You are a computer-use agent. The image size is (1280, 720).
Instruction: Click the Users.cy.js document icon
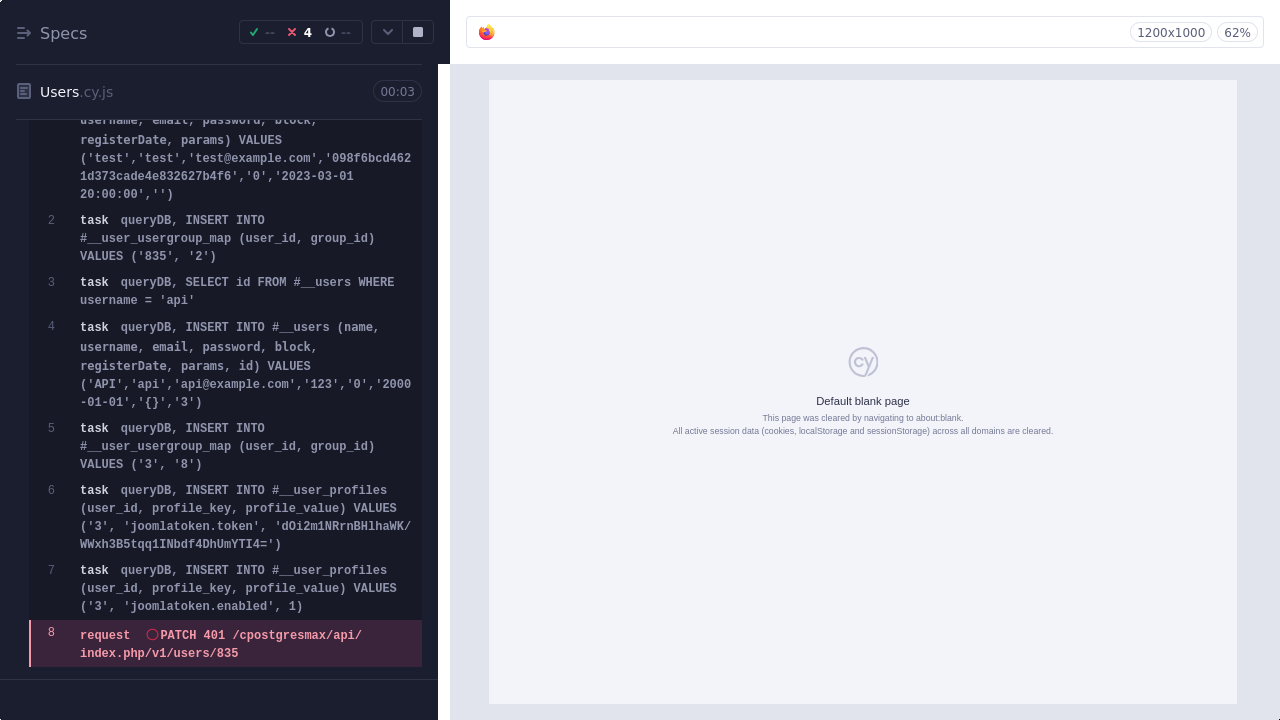(x=24, y=92)
